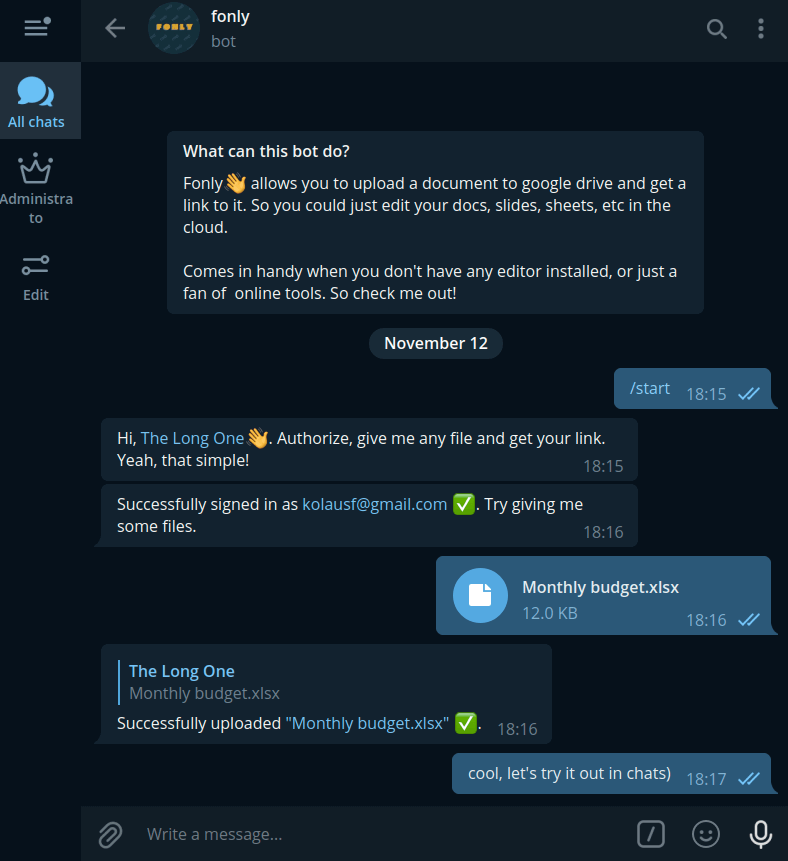
Task: Click the kolausf@gmail.com link
Action: (375, 504)
